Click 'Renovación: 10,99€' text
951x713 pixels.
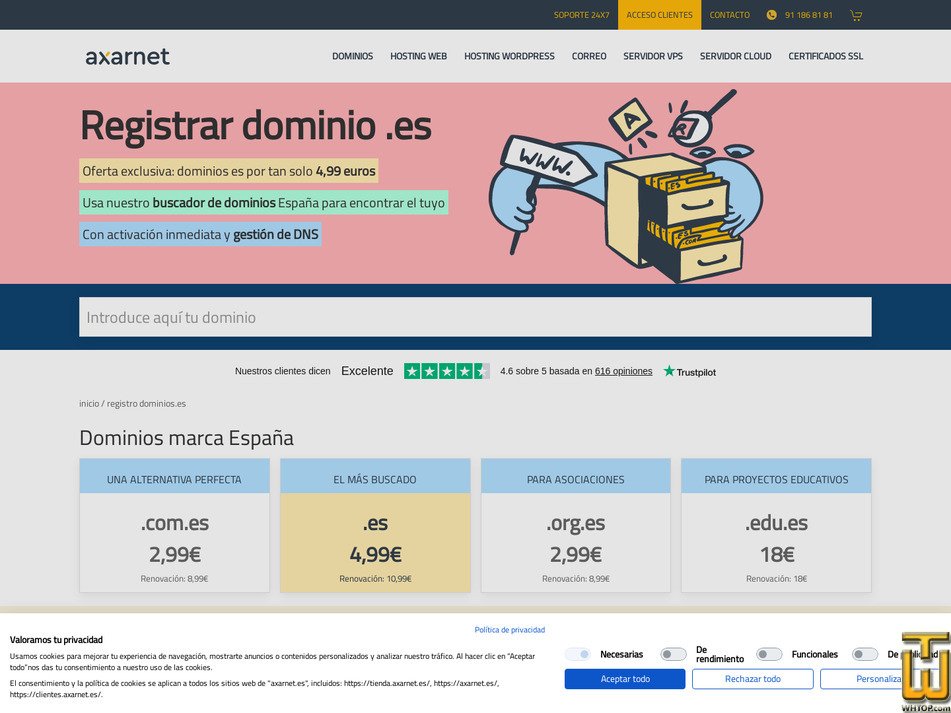pos(375,579)
